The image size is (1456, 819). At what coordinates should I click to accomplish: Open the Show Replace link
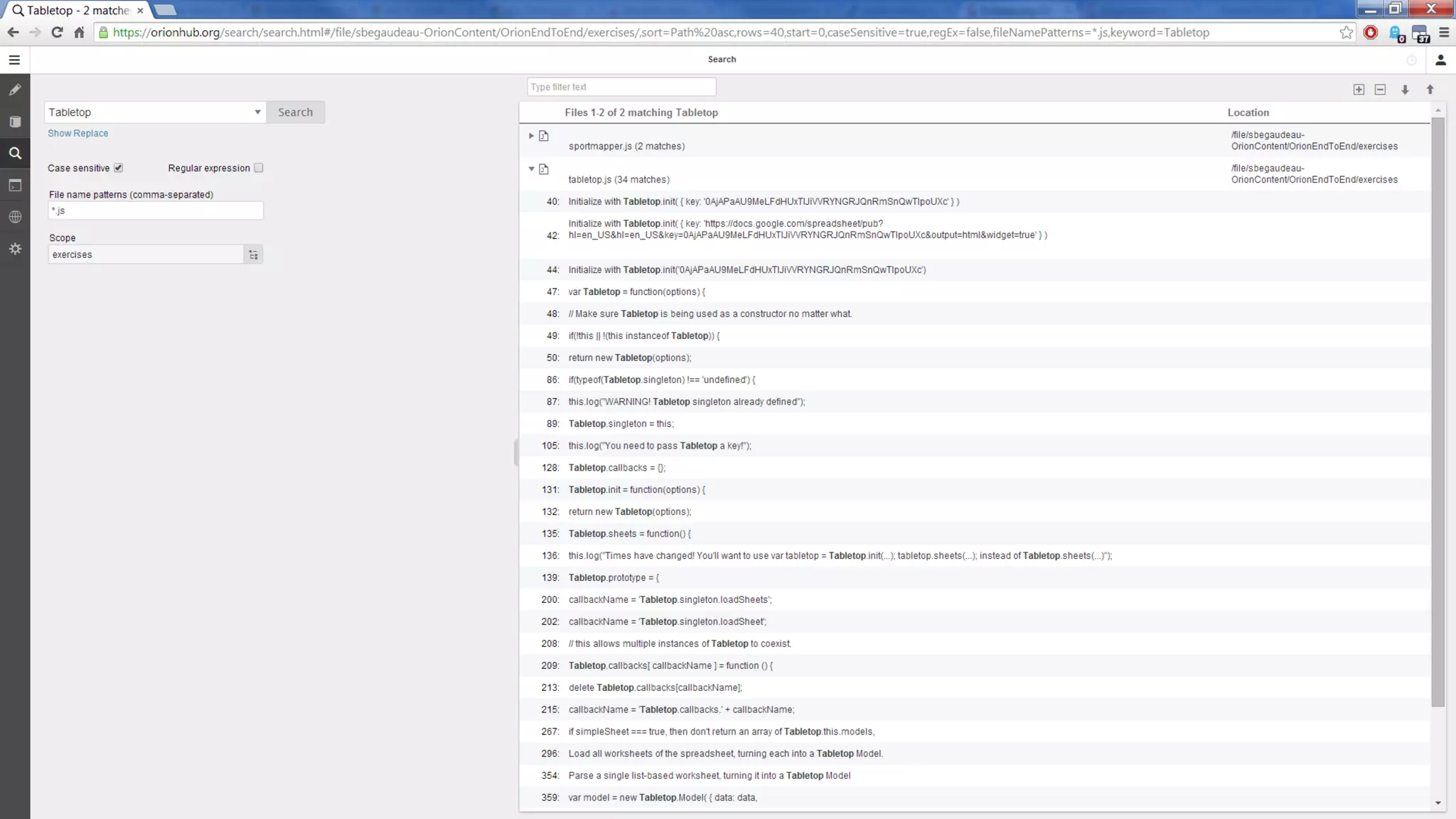click(77, 133)
